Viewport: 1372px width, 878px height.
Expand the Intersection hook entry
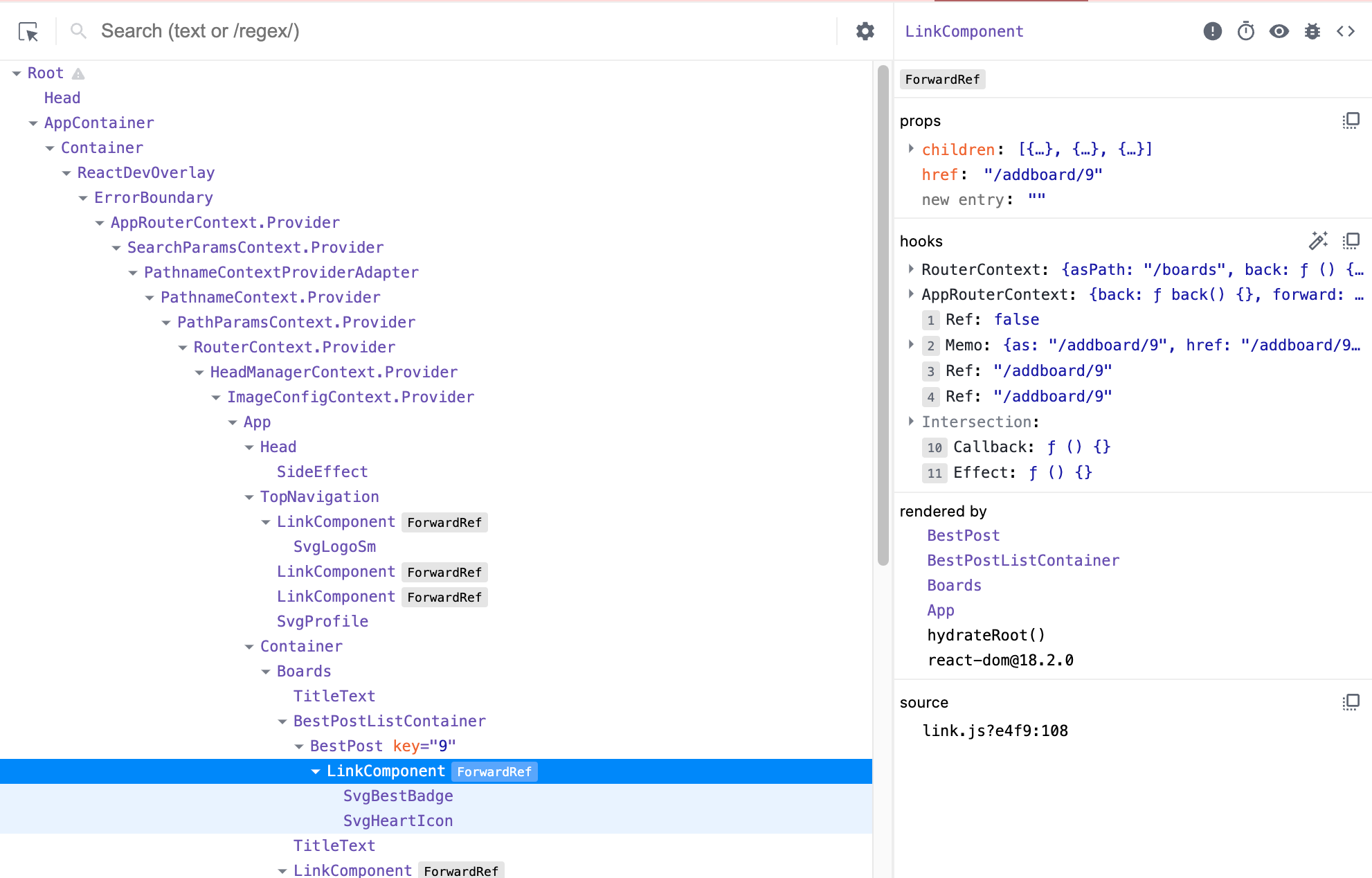(911, 422)
